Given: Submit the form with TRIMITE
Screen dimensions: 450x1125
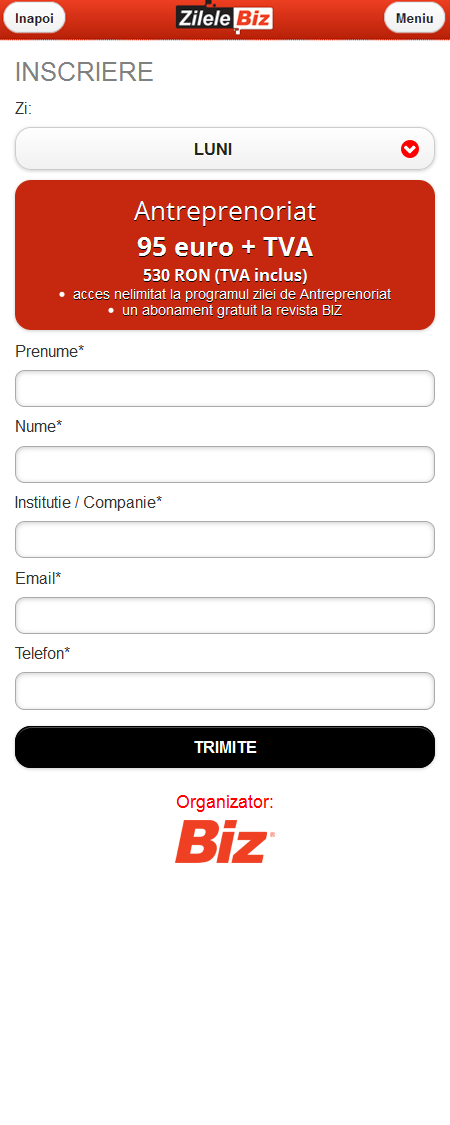Looking at the screenshot, I should click(x=225, y=748).
